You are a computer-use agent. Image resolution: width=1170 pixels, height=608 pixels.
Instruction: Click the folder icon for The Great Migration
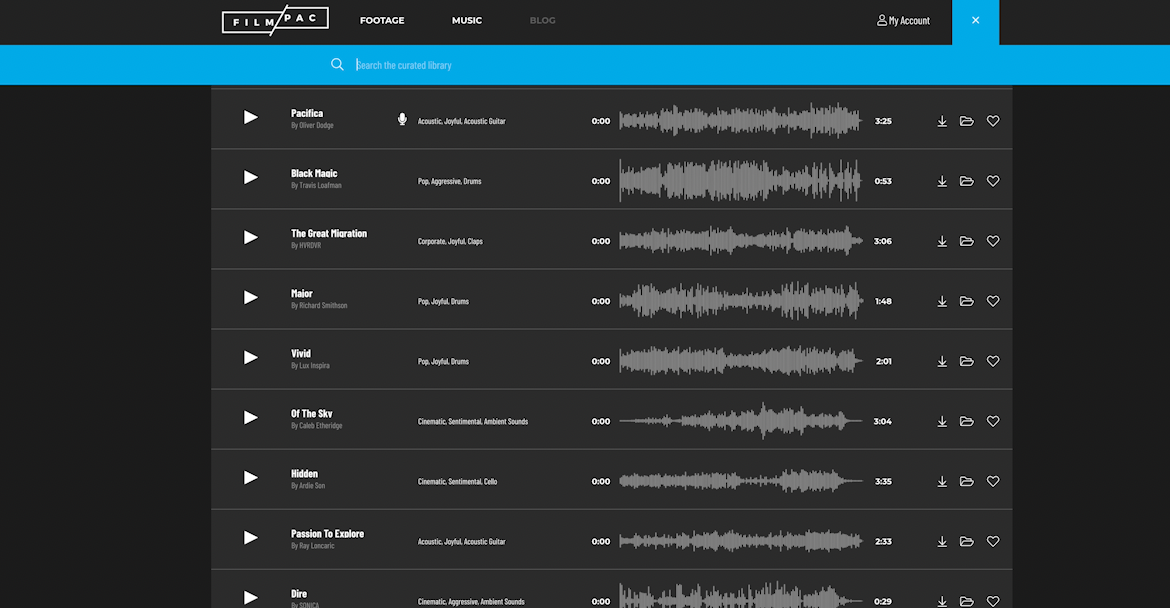point(966,240)
